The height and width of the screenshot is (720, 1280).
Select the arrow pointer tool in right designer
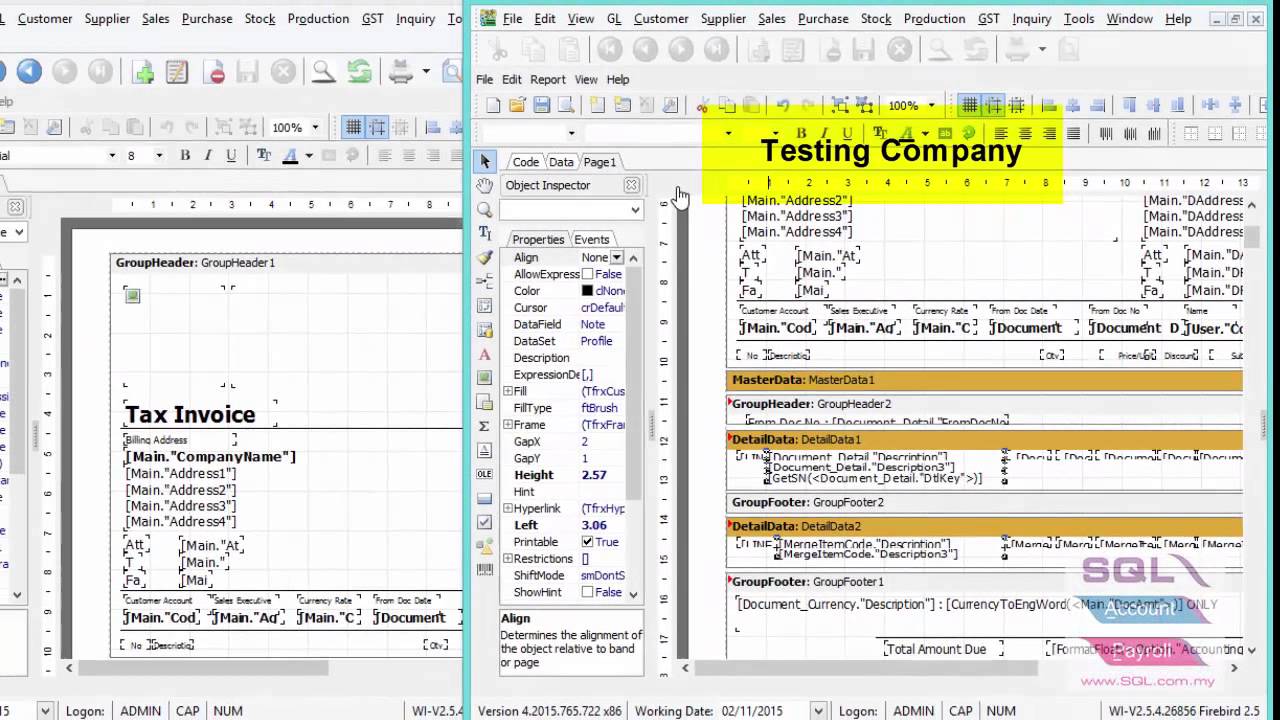(485, 161)
